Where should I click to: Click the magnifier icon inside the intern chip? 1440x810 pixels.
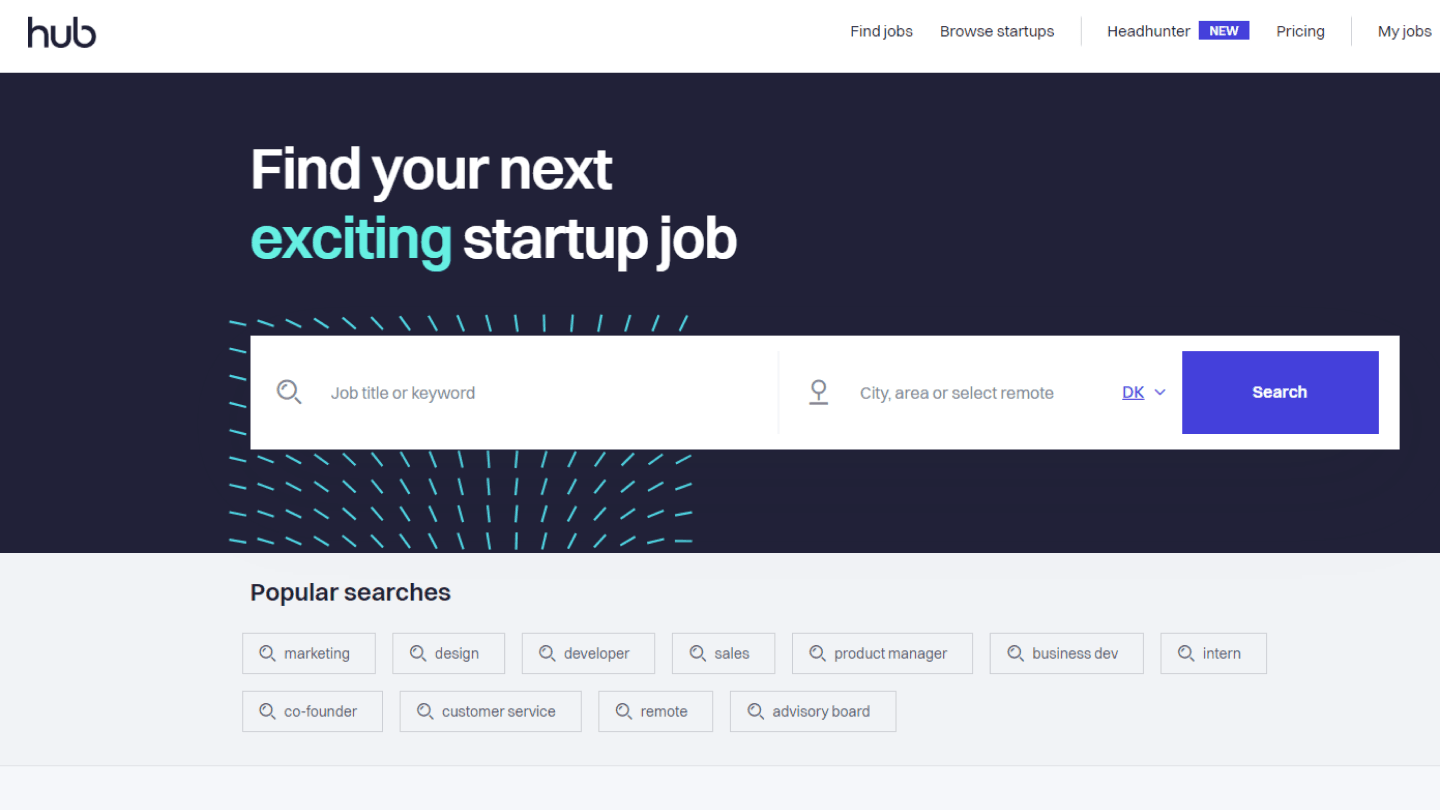tap(1184, 653)
